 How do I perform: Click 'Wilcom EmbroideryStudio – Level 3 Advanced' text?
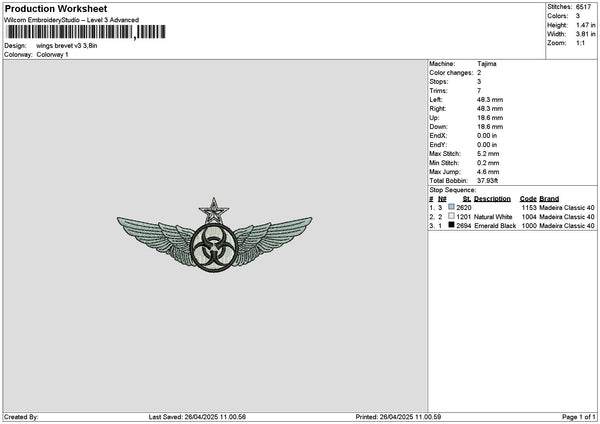tap(72, 20)
